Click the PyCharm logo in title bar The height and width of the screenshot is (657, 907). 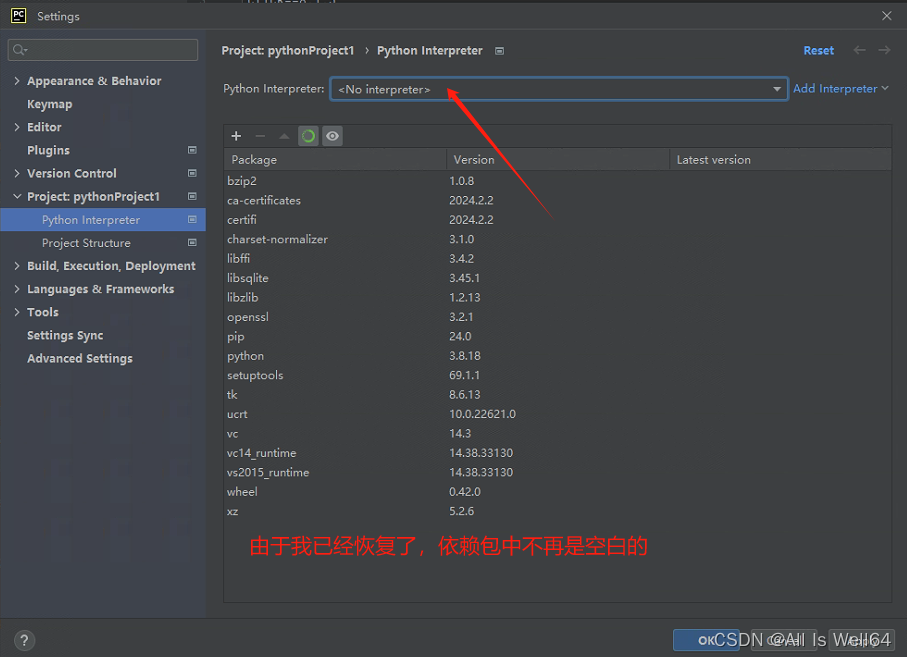[x=19, y=16]
